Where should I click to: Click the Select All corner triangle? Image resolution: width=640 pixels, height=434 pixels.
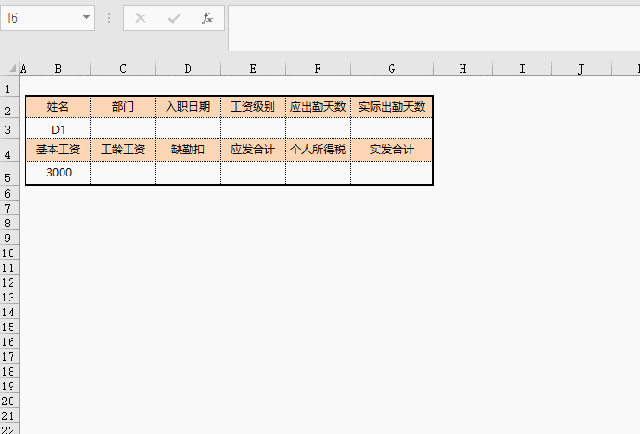click(x=12, y=69)
